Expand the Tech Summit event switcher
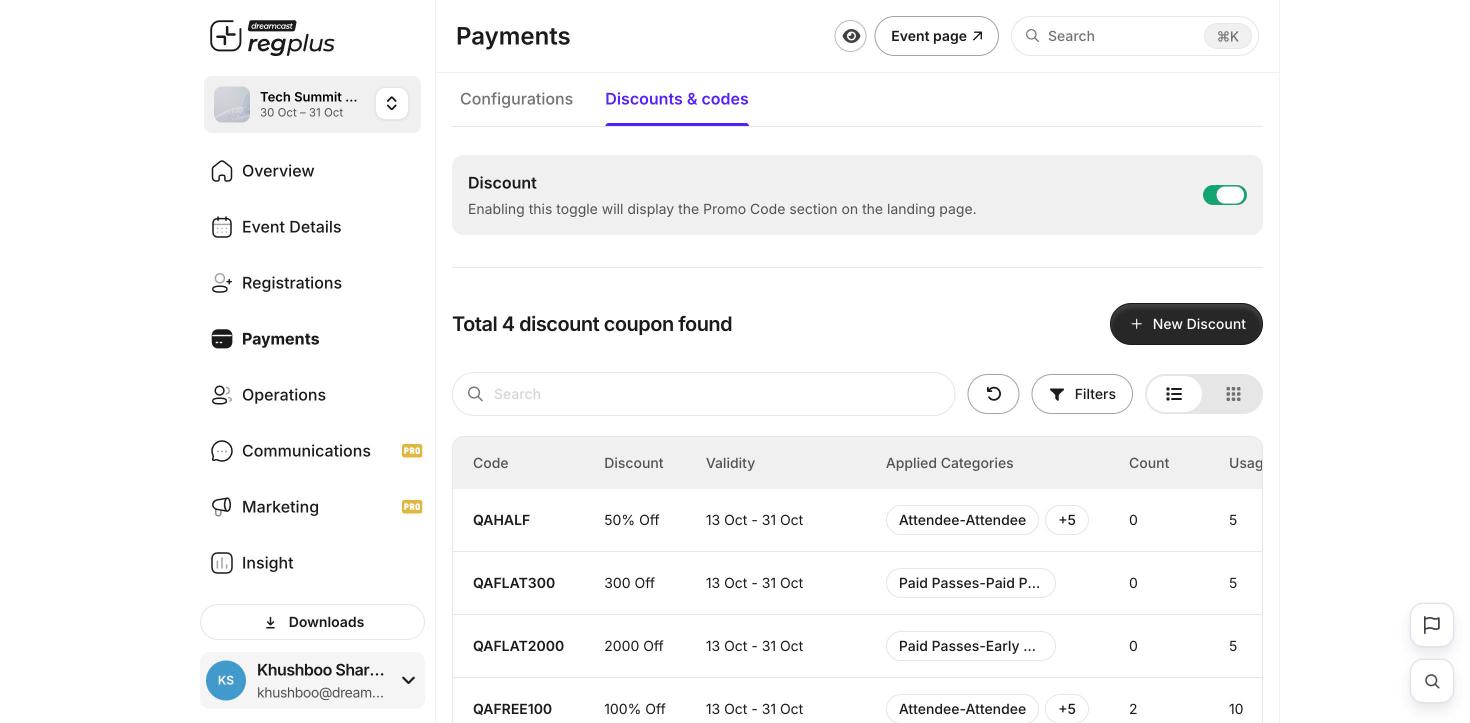1470x723 pixels. point(392,103)
